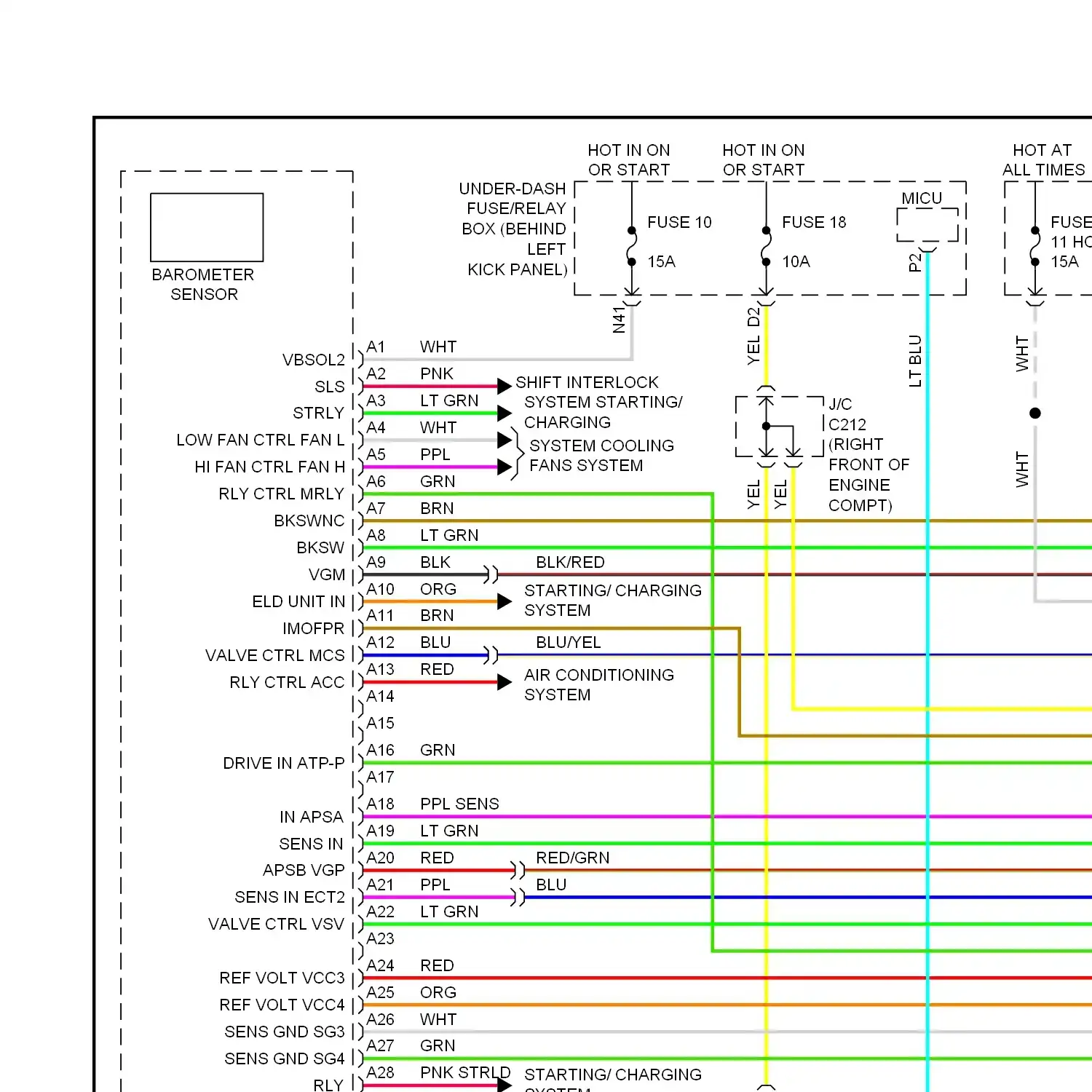1092x1092 pixels.
Task: Click the 10A rating under FUSE 18
Action: (796, 261)
